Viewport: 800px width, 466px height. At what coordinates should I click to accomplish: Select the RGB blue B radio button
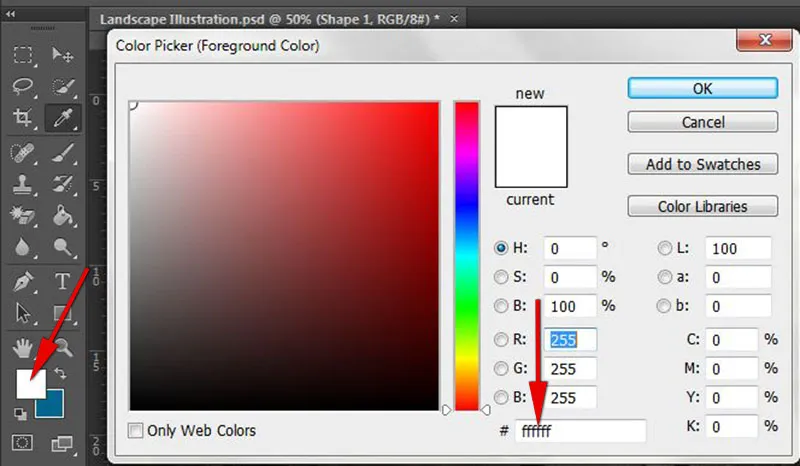tap(501, 397)
